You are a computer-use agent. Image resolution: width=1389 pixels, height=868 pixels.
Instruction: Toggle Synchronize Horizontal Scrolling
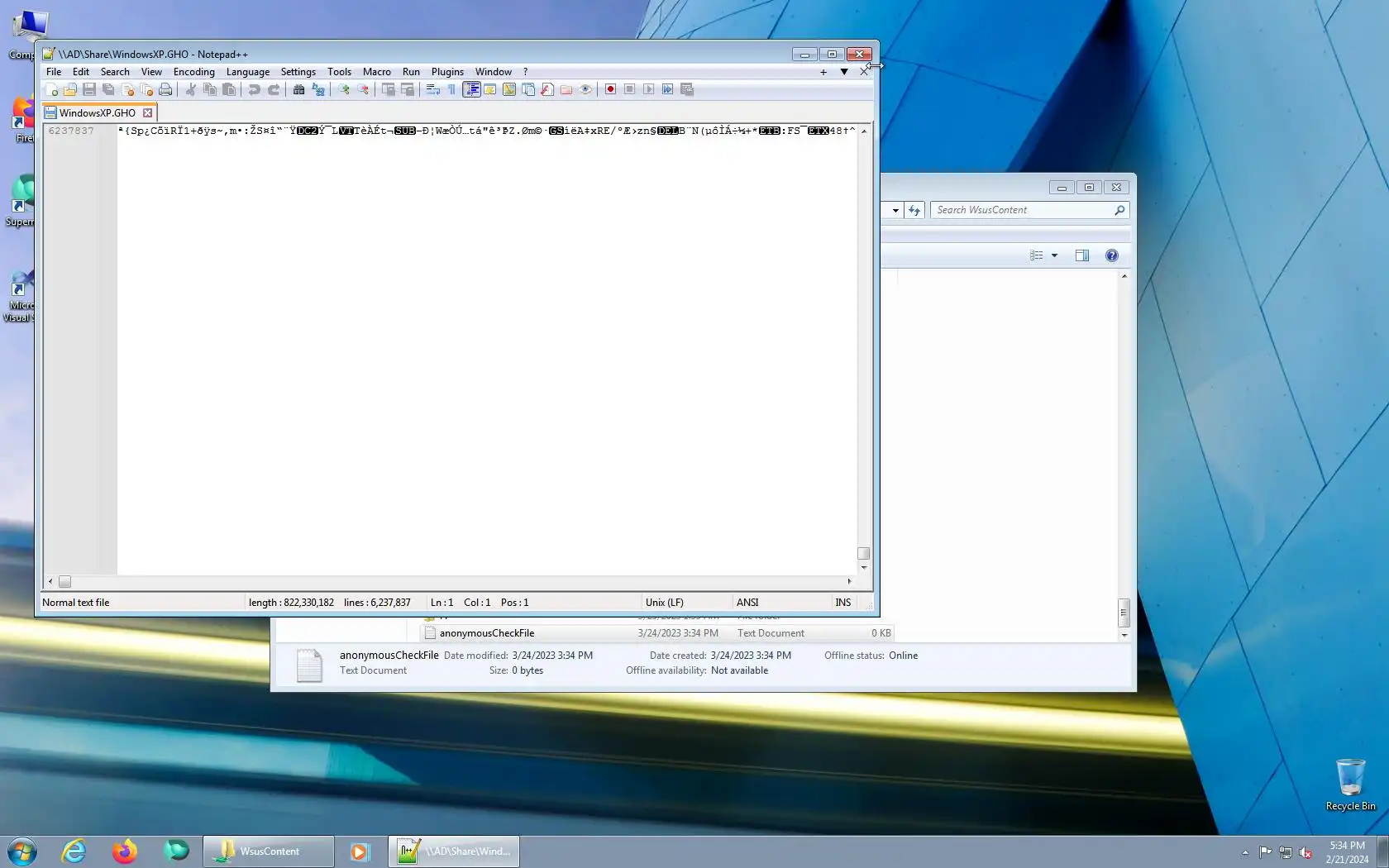tap(408, 89)
